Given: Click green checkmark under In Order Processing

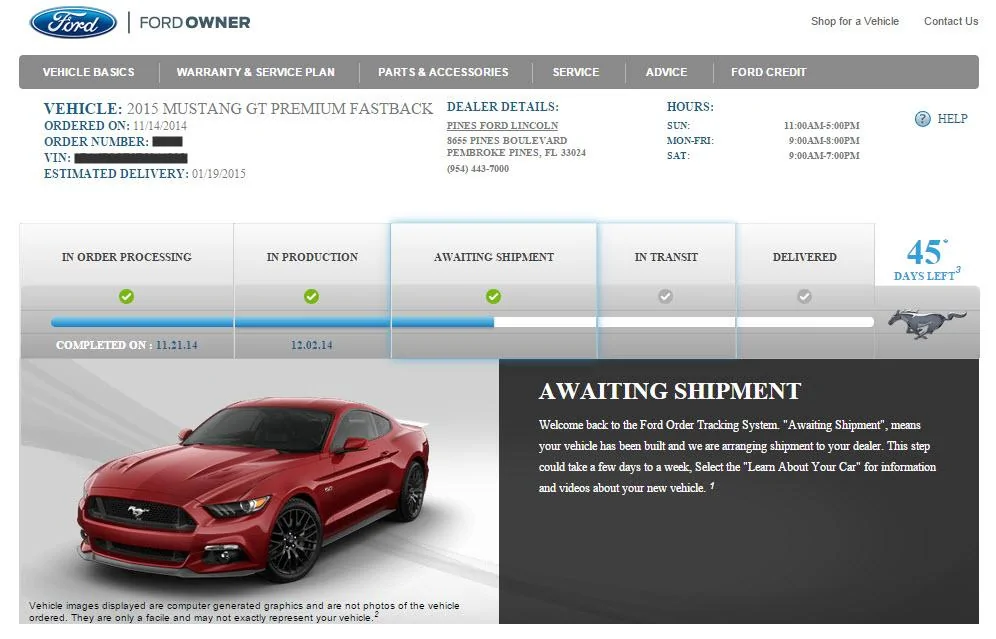Looking at the screenshot, I should 126,297.
